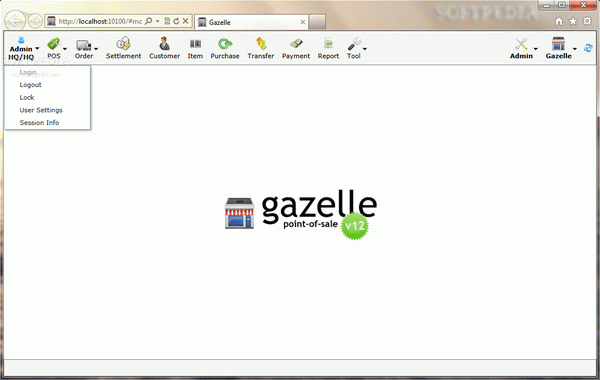600x380 pixels.
Task: Click the gazelle point-of-sale logo
Action: 300,215
